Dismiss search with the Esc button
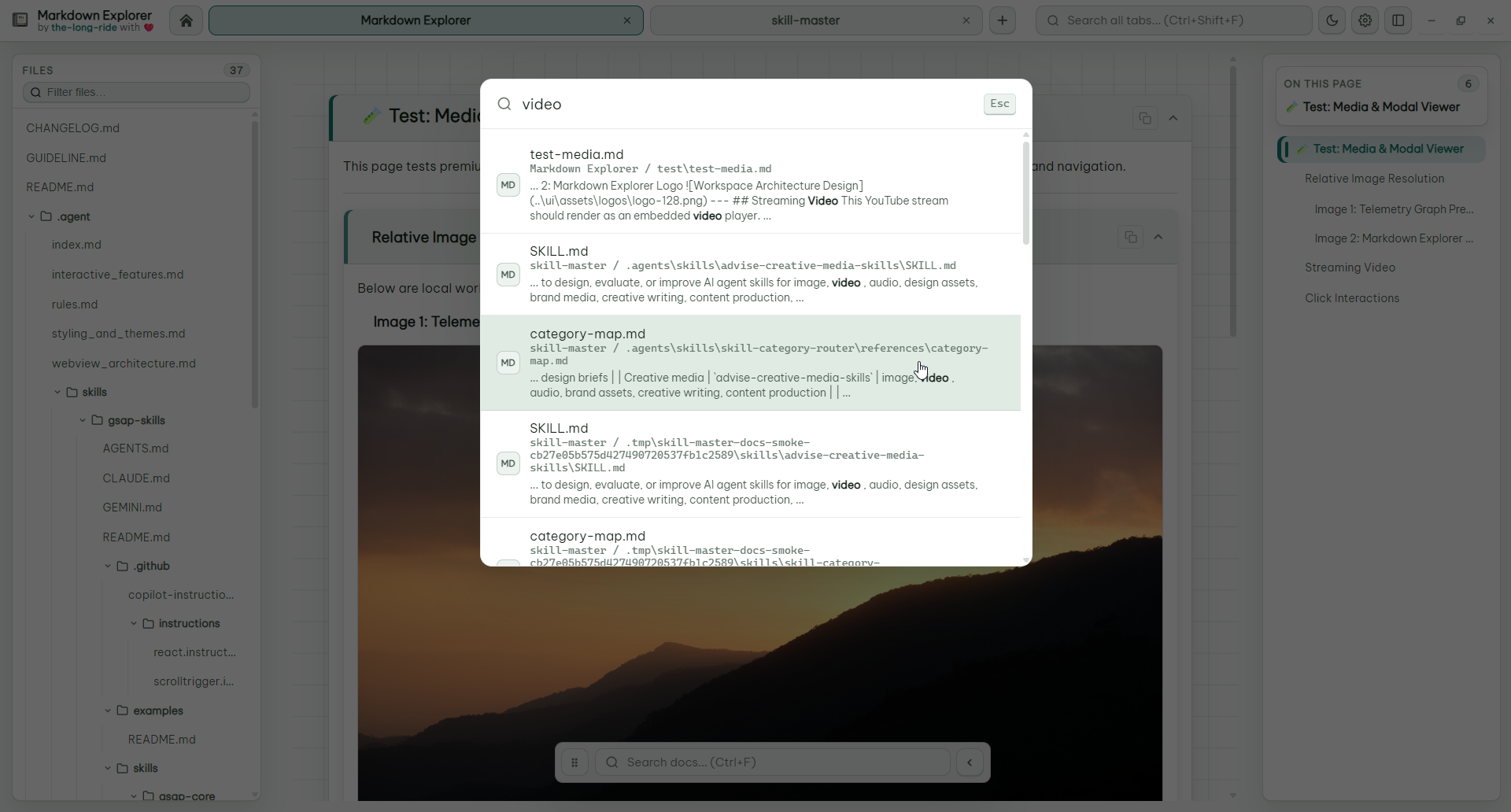1511x812 pixels. pos(999,104)
